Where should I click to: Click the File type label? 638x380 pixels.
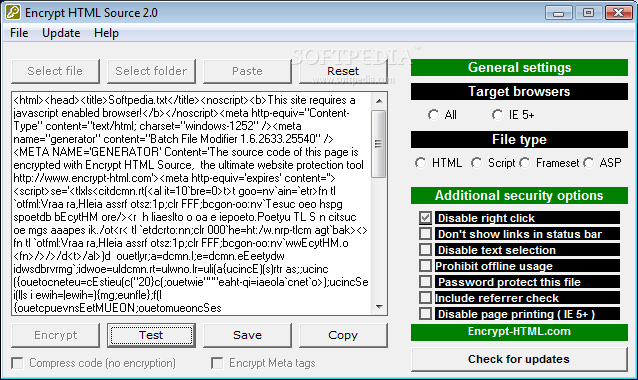coord(519,140)
